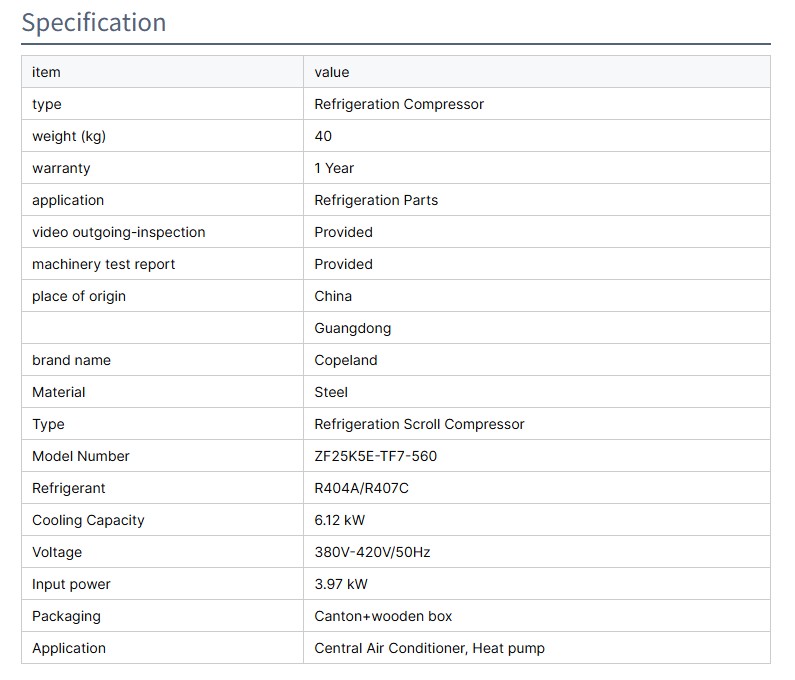Viewport: 795px width, 680px height.
Task: Click the Guangdong cell
Action: pos(353,328)
